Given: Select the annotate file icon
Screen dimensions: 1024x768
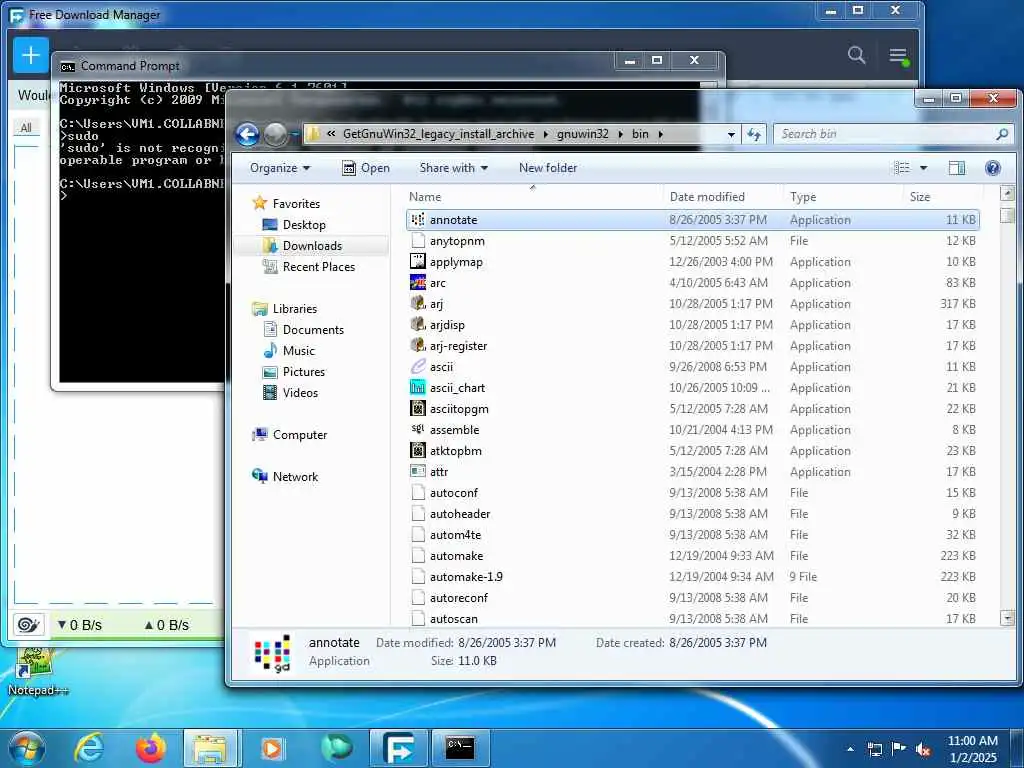Looking at the screenshot, I should tap(418, 219).
